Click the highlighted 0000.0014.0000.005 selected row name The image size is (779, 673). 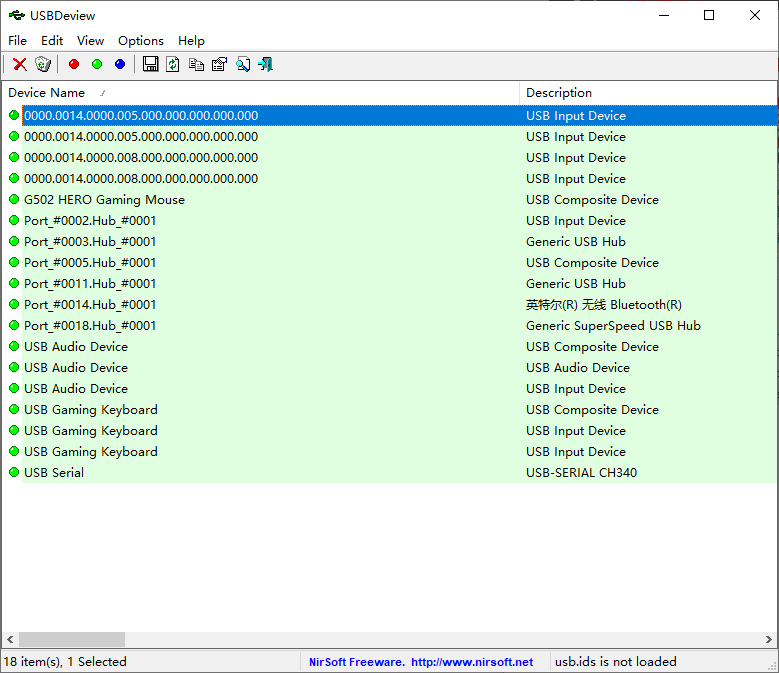coord(141,115)
